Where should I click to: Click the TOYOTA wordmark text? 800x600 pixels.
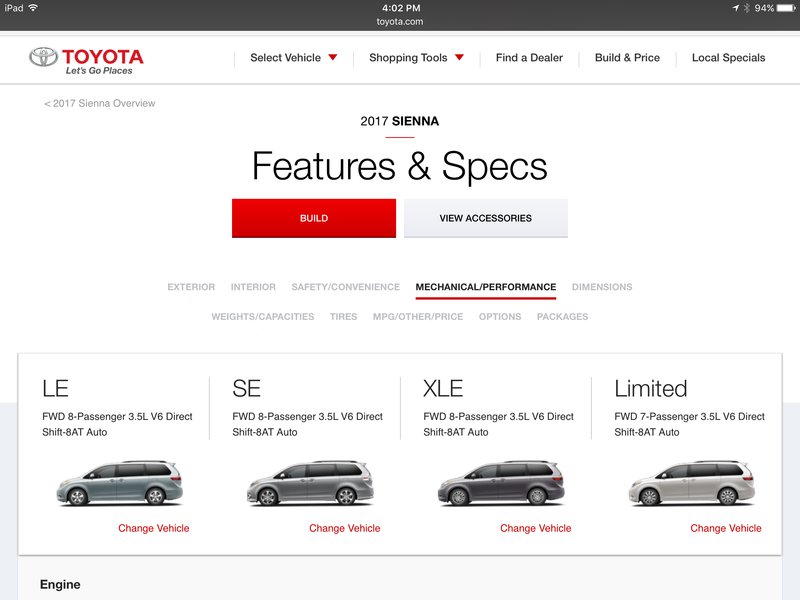point(103,56)
